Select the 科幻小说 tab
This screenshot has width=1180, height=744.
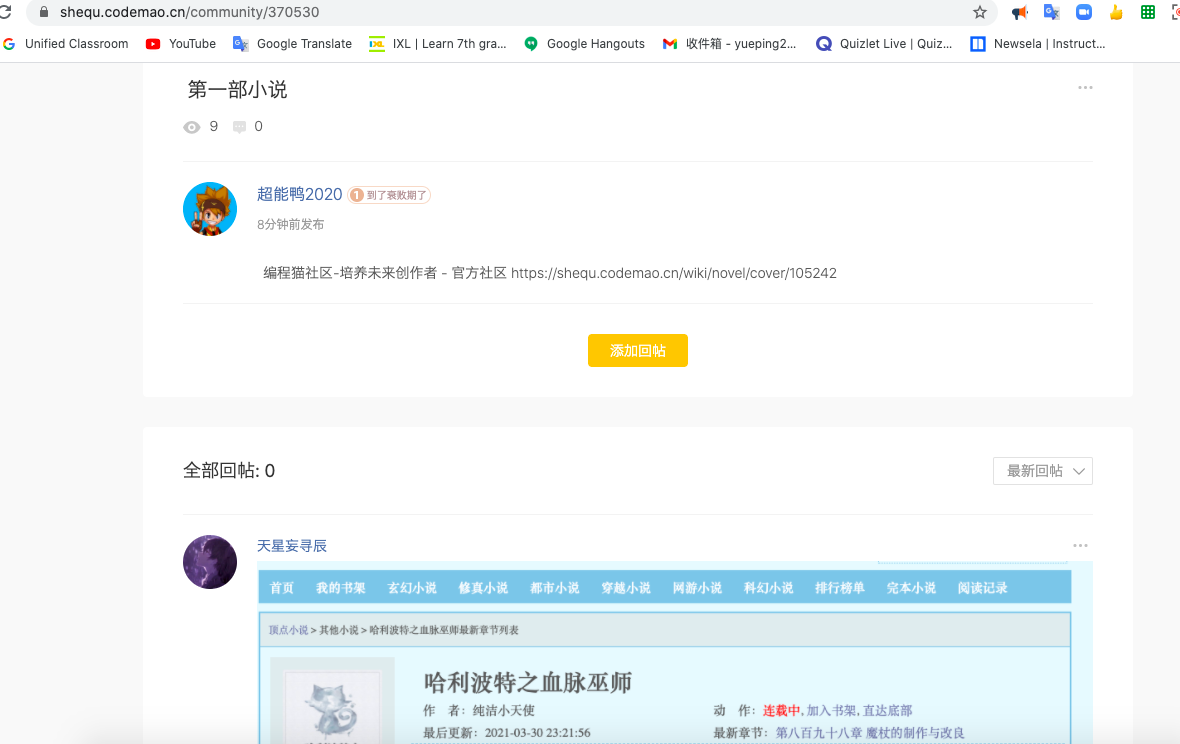click(768, 588)
